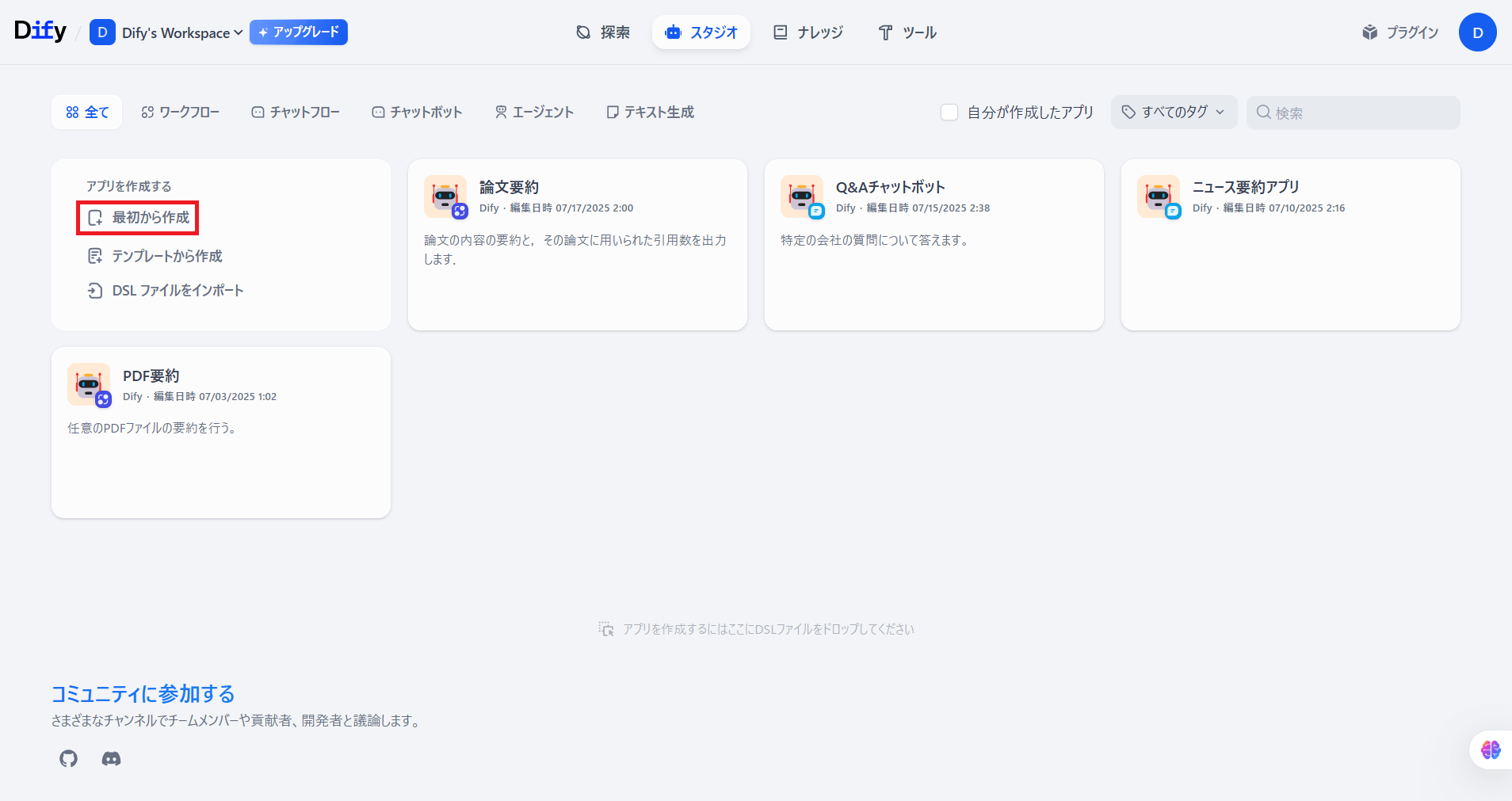This screenshot has width=1512, height=801.
Task: Select the DSLファイルをインポート import icon
Action: pos(95,290)
